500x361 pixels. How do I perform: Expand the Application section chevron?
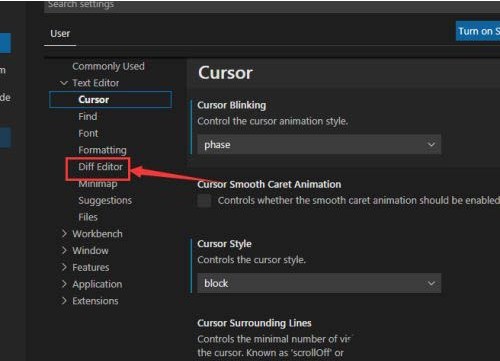pos(64,284)
